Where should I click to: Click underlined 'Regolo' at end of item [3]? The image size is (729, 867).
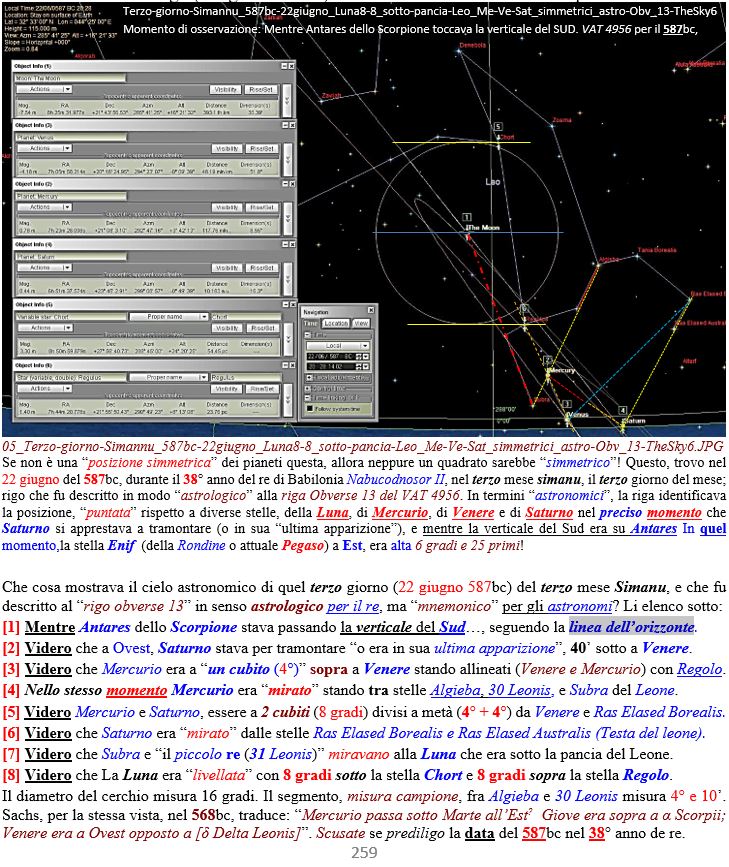700,670
